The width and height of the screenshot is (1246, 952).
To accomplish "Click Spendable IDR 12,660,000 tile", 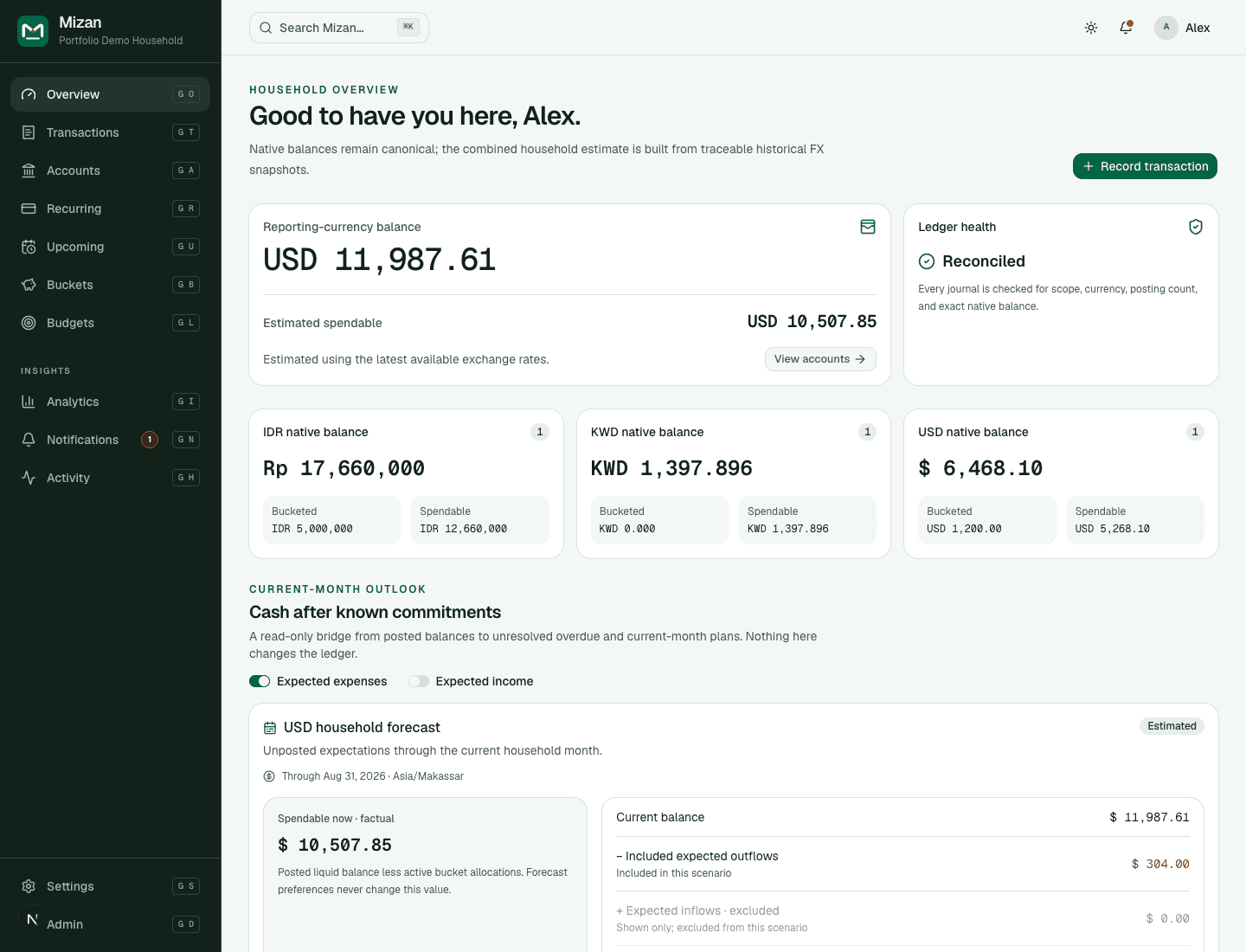I will (480, 520).
